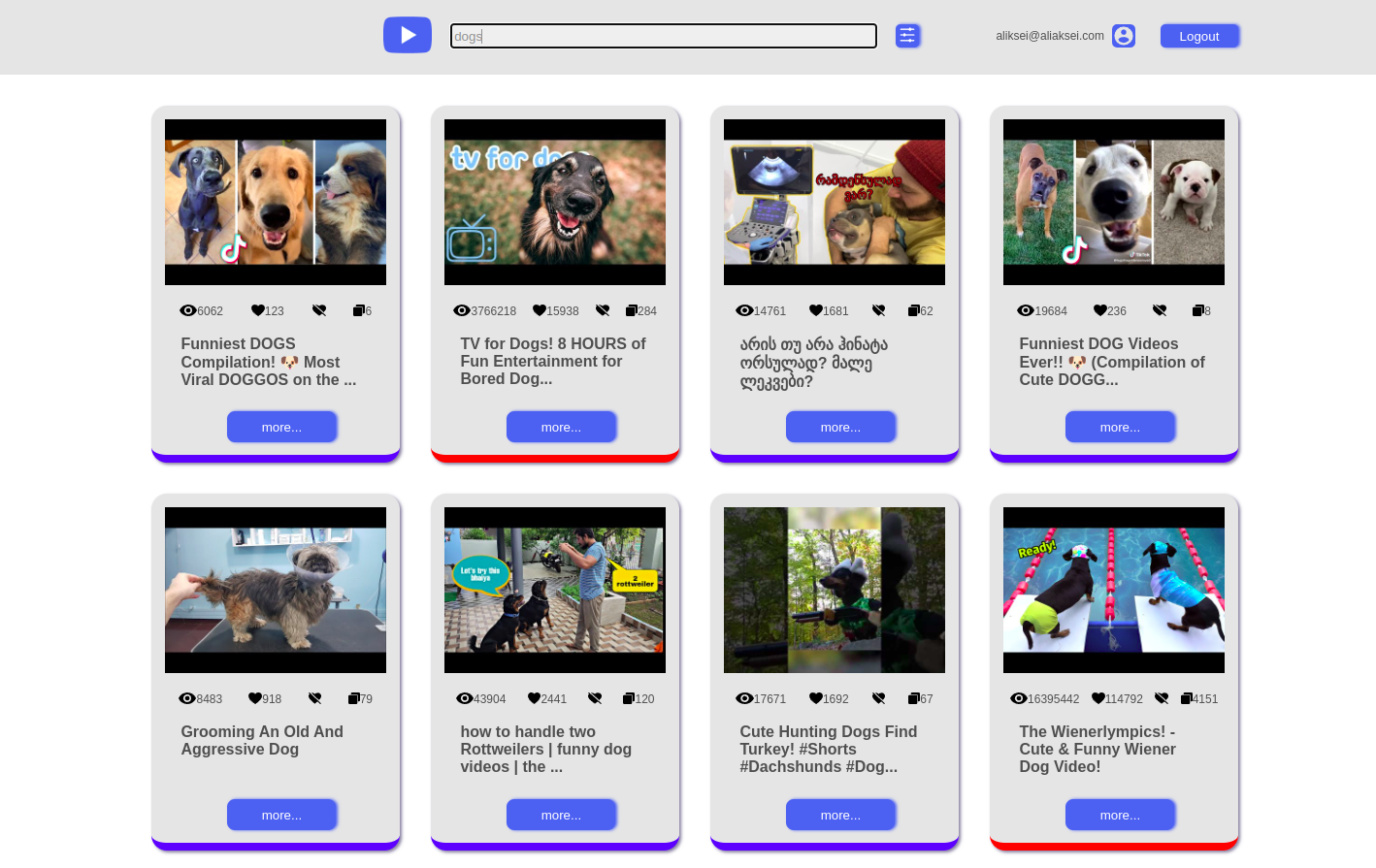This screenshot has width=1376, height=868.
Task: Click the dogs search input field
Action: 663,36
